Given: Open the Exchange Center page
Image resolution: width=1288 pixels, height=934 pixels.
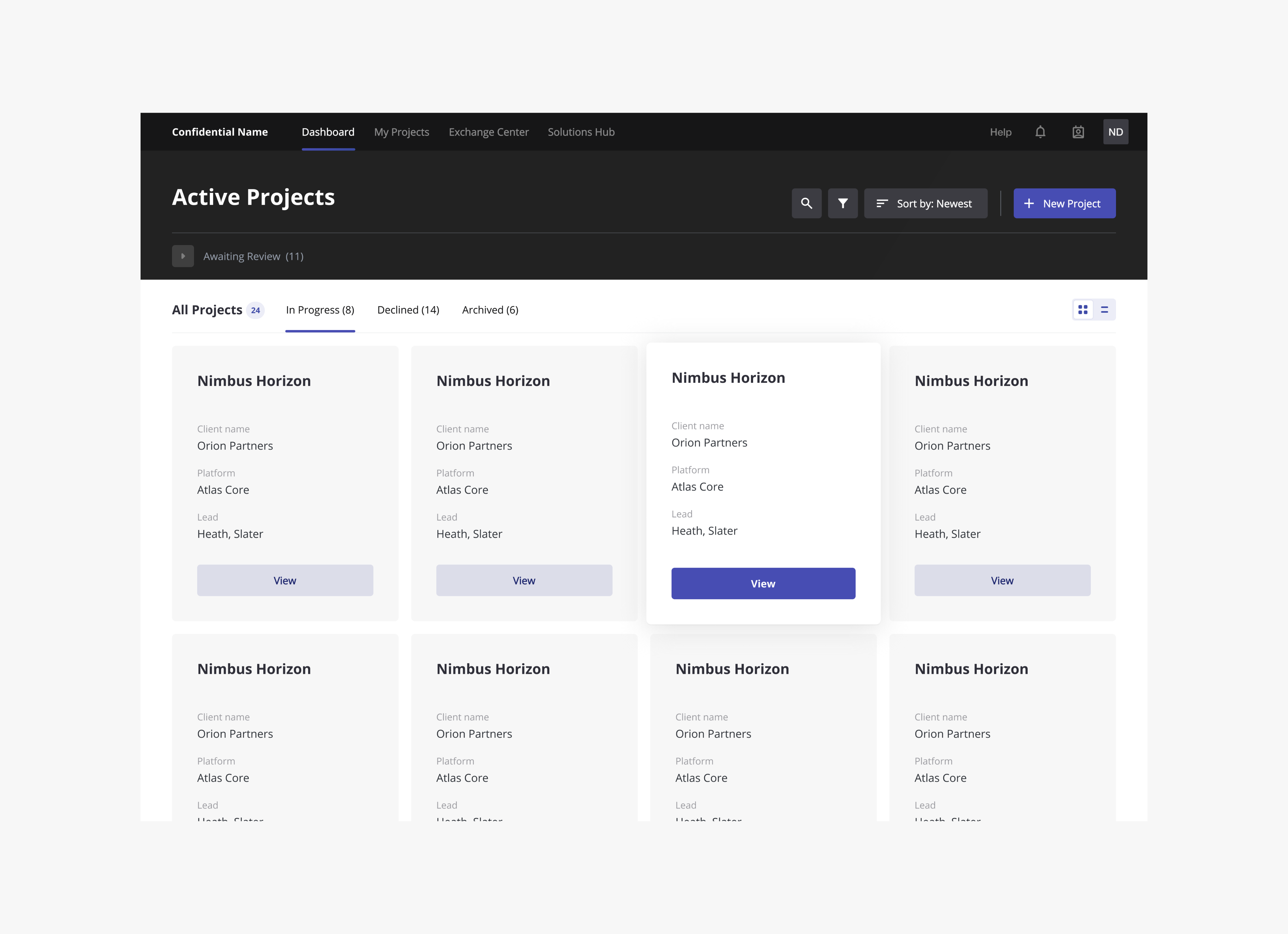Looking at the screenshot, I should pos(488,132).
